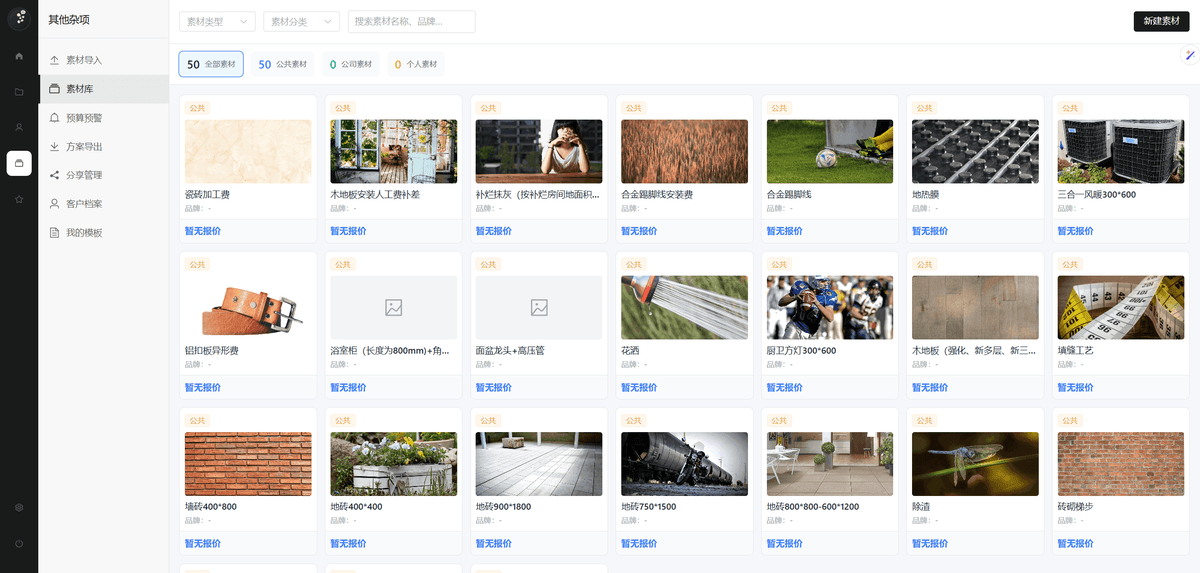Go to 预算预警 menu item

[84, 118]
